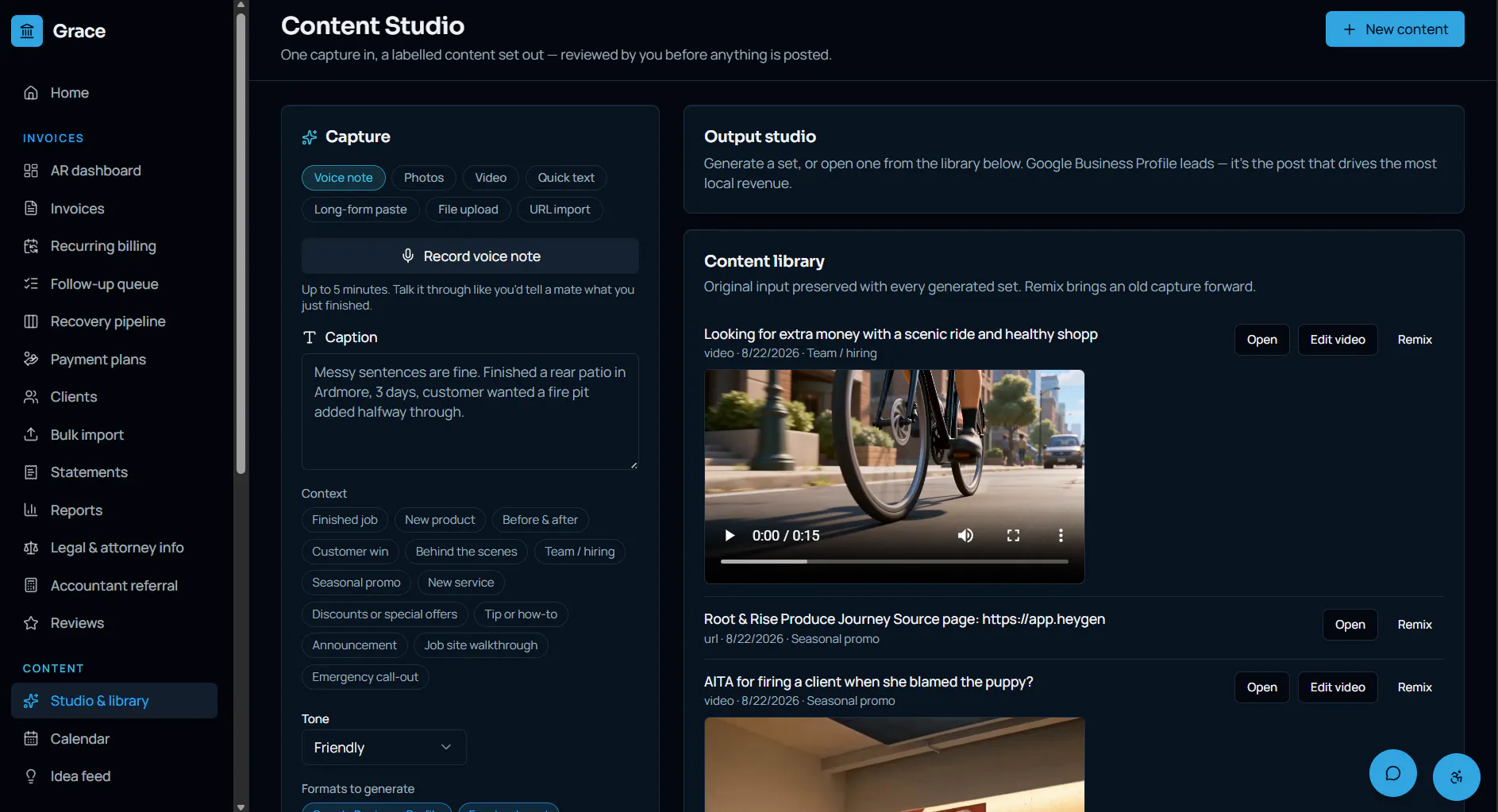
Task: Open the 'Looking for extra money' video item
Action: coord(1262,340)
